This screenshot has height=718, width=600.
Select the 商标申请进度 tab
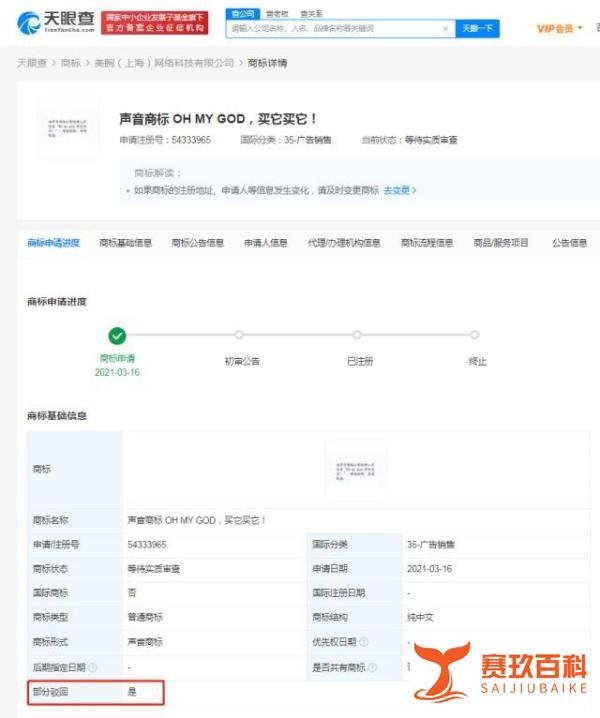[54, 243]
